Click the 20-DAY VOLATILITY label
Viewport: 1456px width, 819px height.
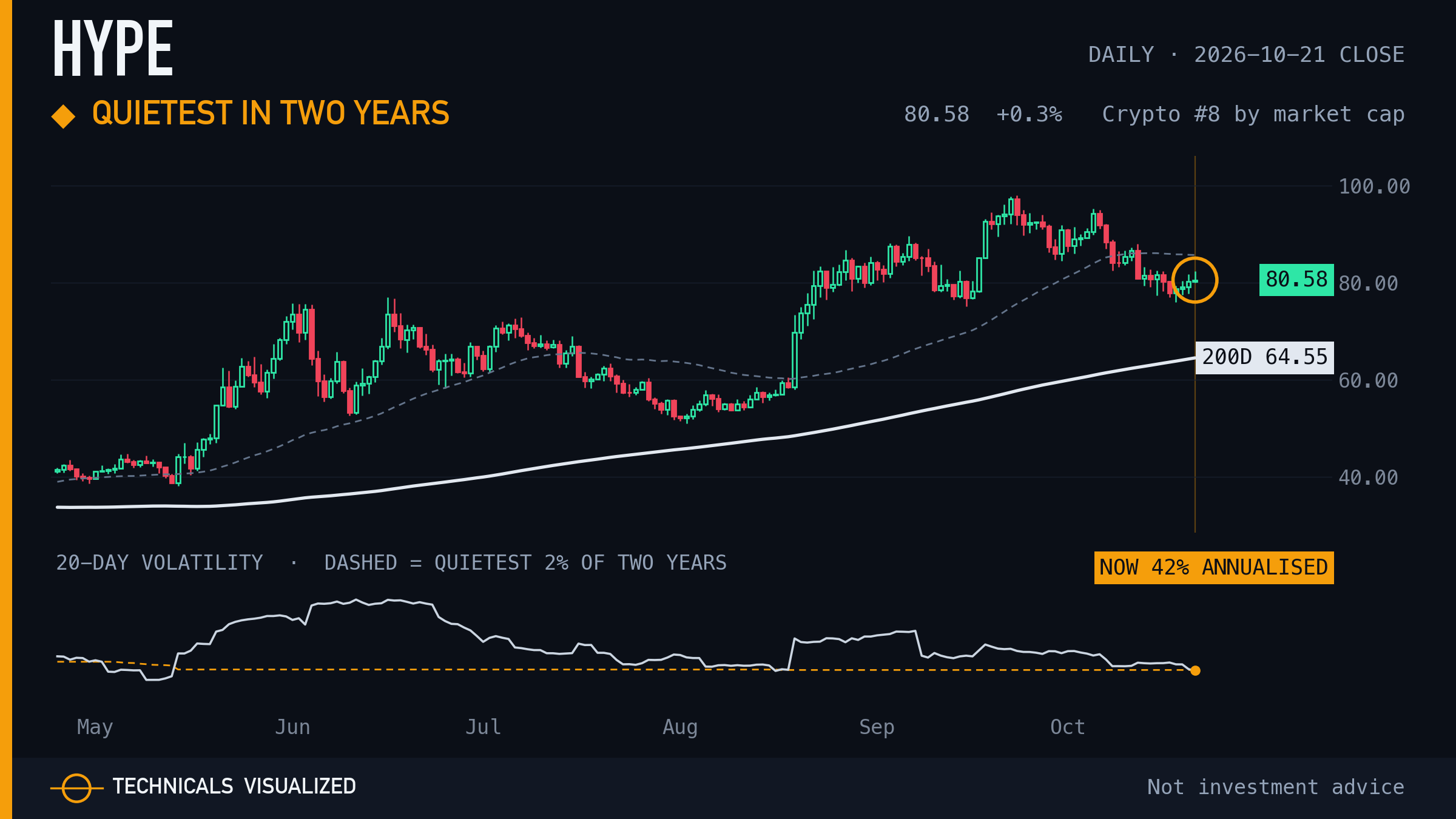point(160,563)
